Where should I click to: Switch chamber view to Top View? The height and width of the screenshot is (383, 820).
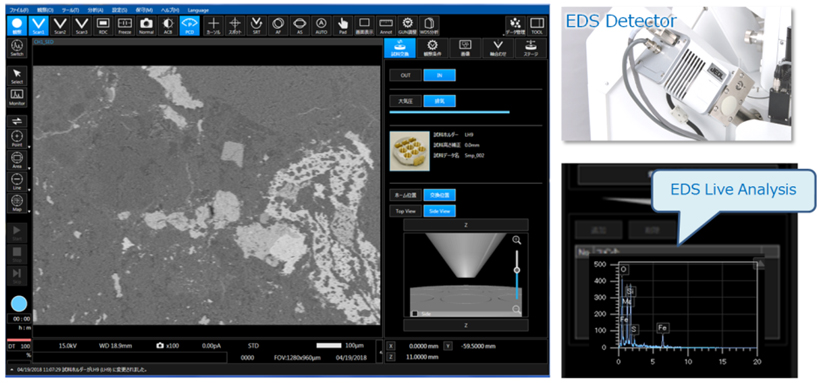[405, 211]
